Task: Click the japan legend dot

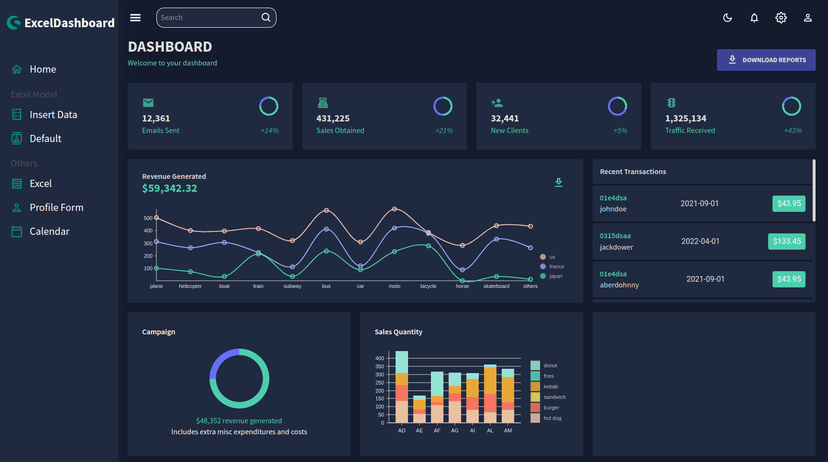Action: (x=542, y=276)
